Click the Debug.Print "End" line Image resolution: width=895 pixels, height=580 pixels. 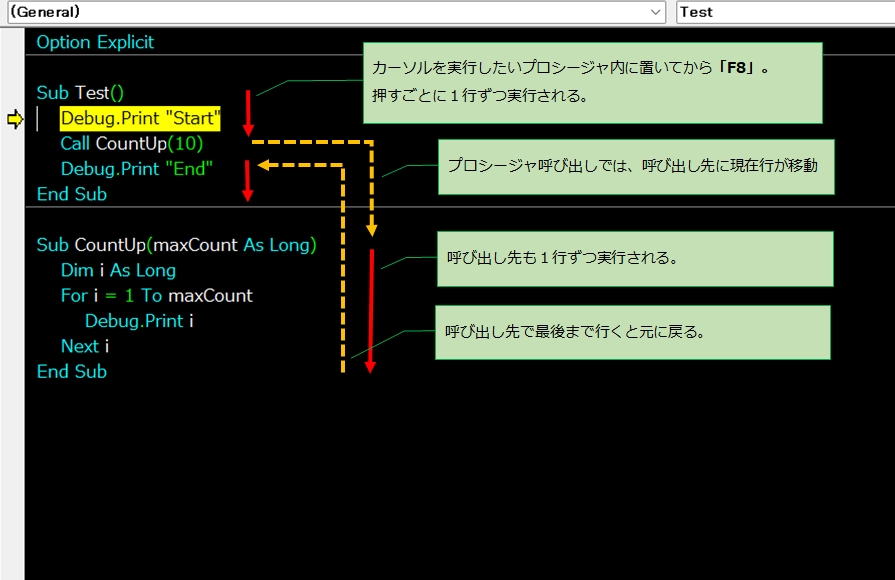[136, 168]
